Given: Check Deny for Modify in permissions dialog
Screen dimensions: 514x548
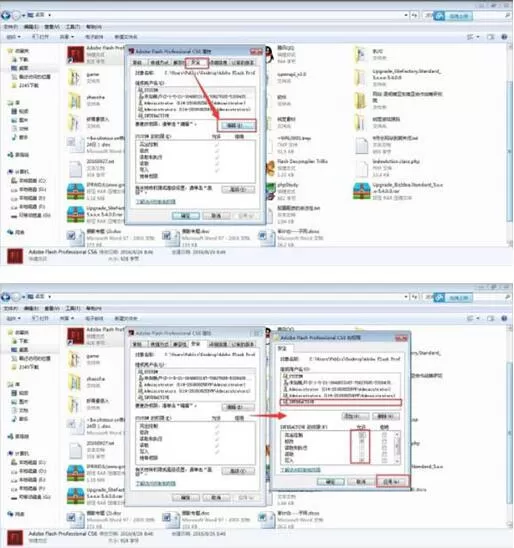Looking at the screenshot, I should coord(384,441).
